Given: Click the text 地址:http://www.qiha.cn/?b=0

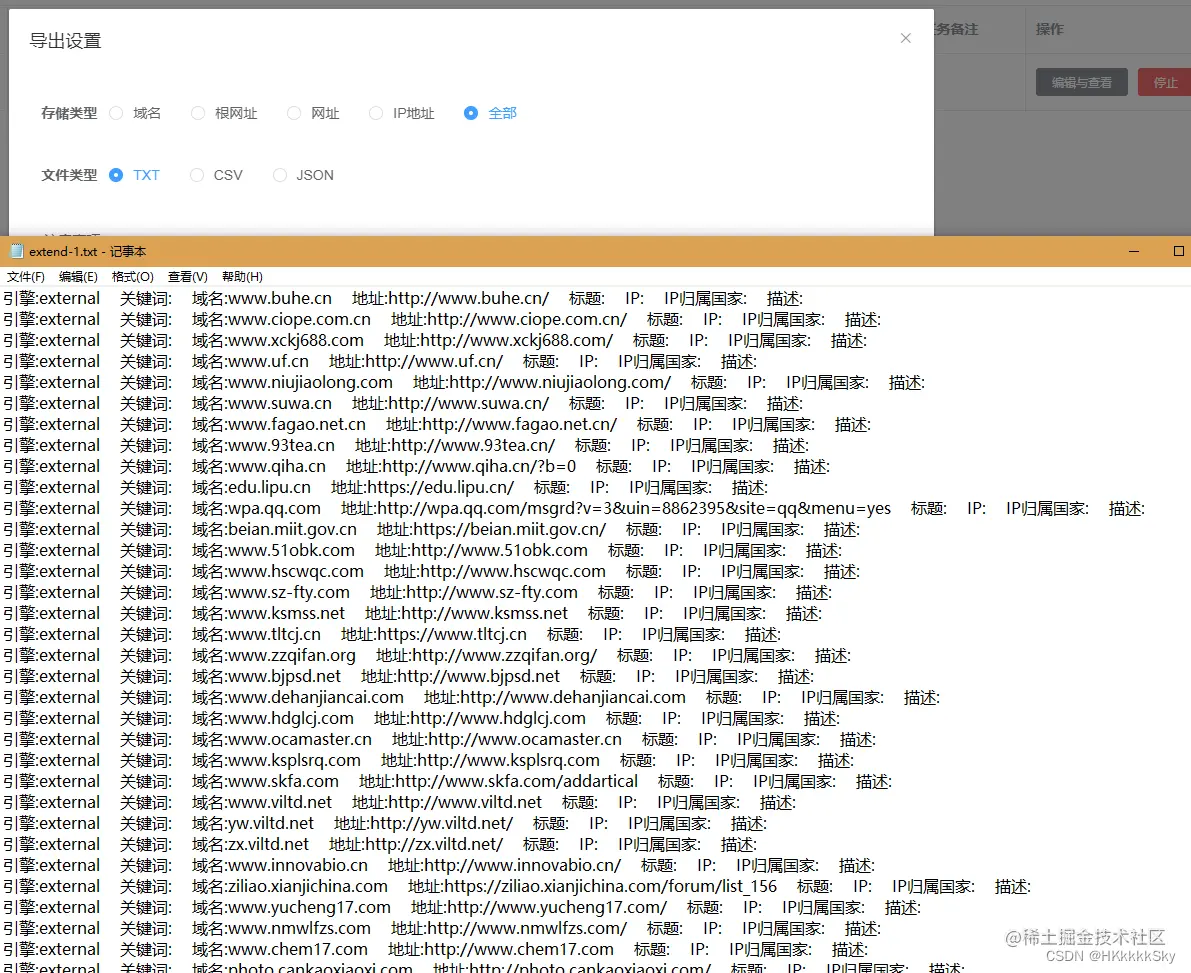Looking at the screenshot, I should point(461,466).
